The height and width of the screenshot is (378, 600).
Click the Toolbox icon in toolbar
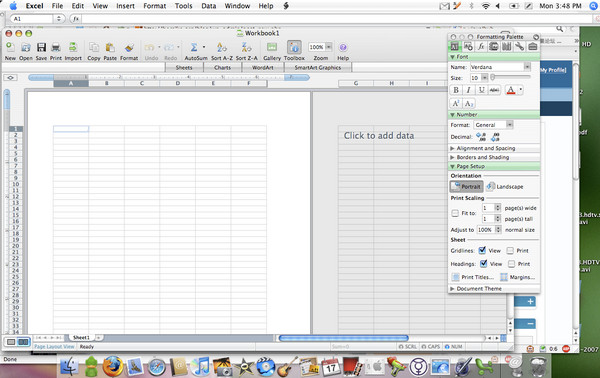click(x=294, y=47)
